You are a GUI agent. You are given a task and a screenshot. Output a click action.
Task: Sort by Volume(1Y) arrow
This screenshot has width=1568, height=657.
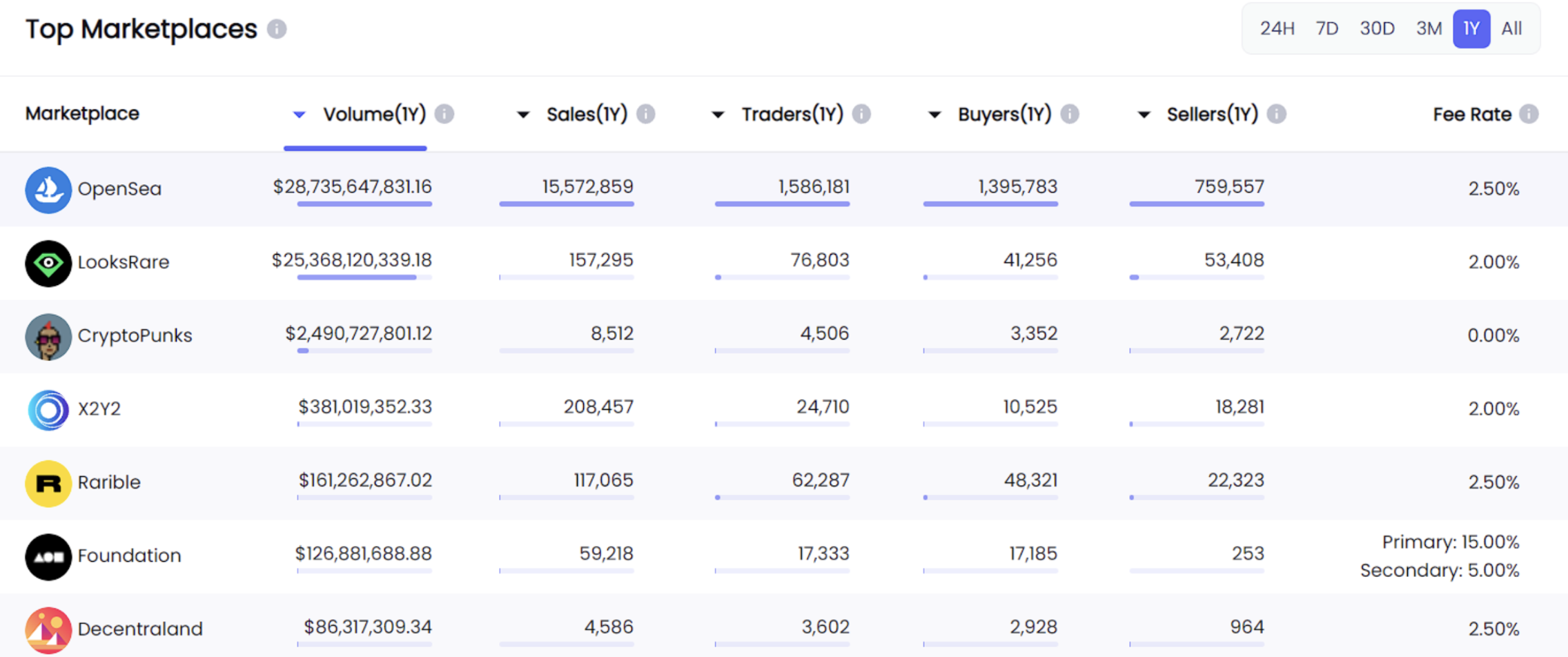tap(299, 115)
